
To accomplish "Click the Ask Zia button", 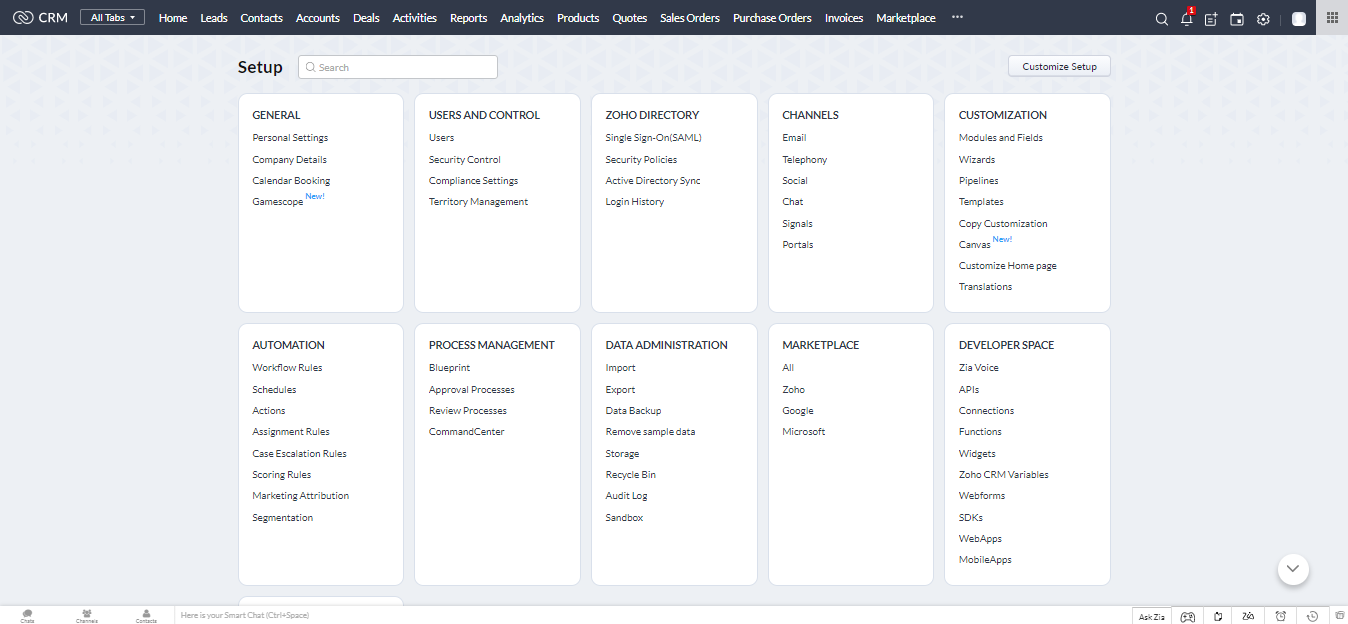I will 1152,616.
